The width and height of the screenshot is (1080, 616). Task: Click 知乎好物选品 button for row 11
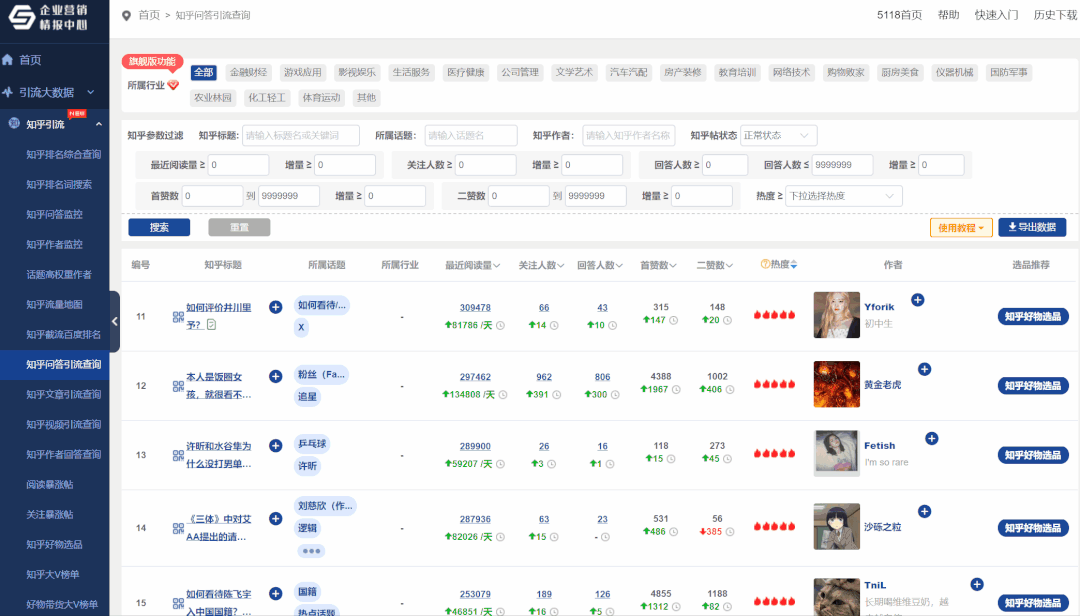click(1032, 316)
